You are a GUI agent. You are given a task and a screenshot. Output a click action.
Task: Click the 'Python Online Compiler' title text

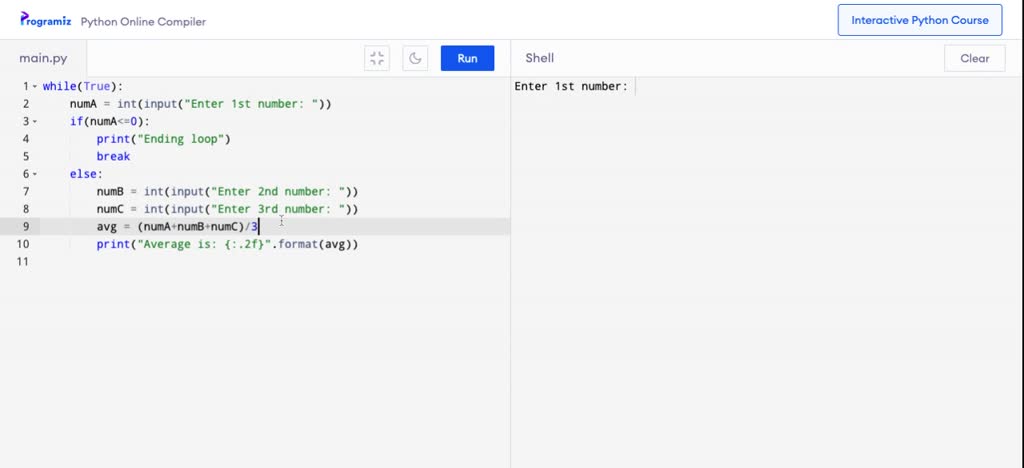(x=143, y=22)
